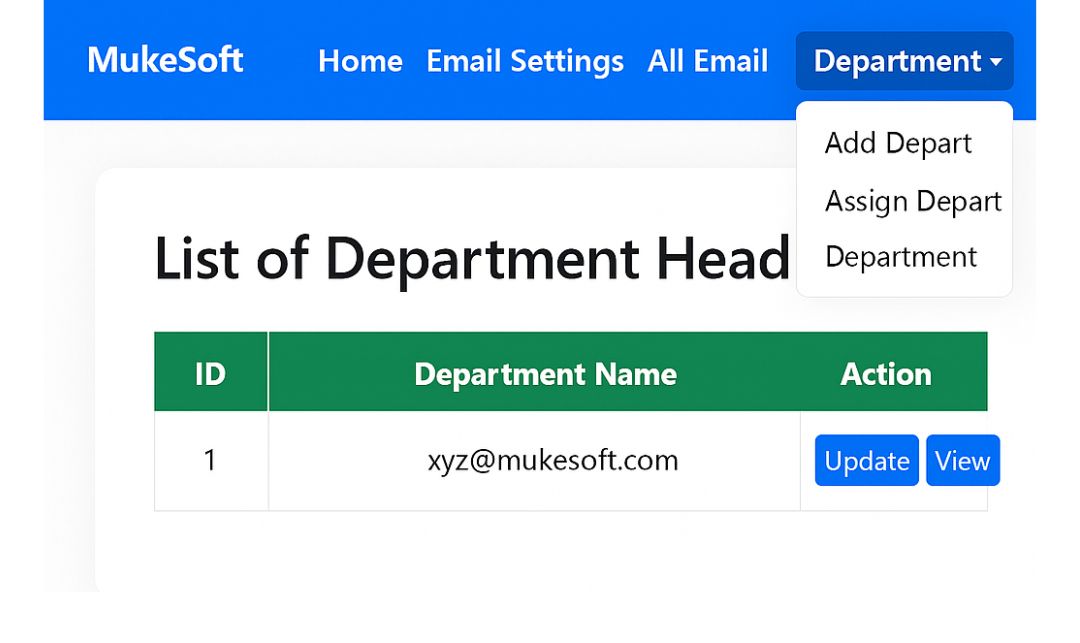1080x643 pixels.
Task: Open Email Settings page
Action: 525,61
